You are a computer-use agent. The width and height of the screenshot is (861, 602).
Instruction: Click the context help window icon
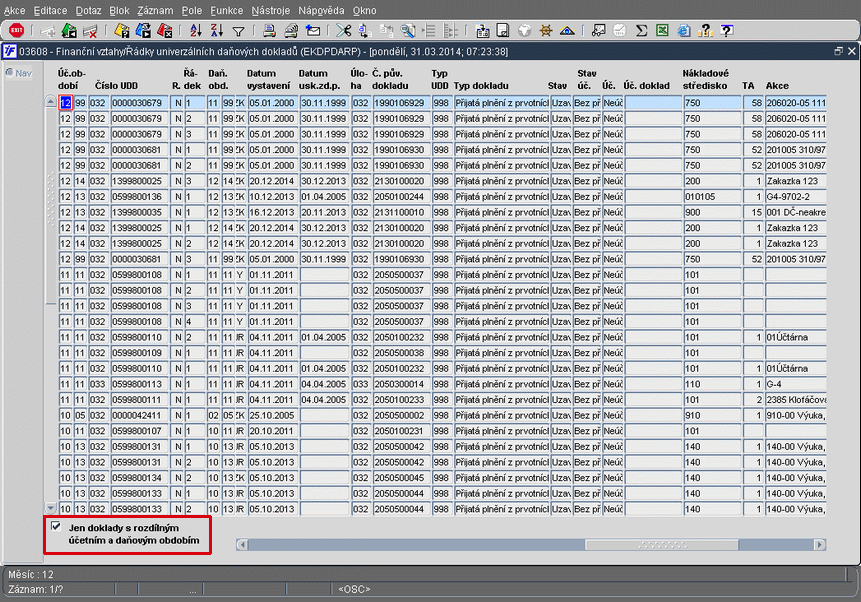coord(726,30)
